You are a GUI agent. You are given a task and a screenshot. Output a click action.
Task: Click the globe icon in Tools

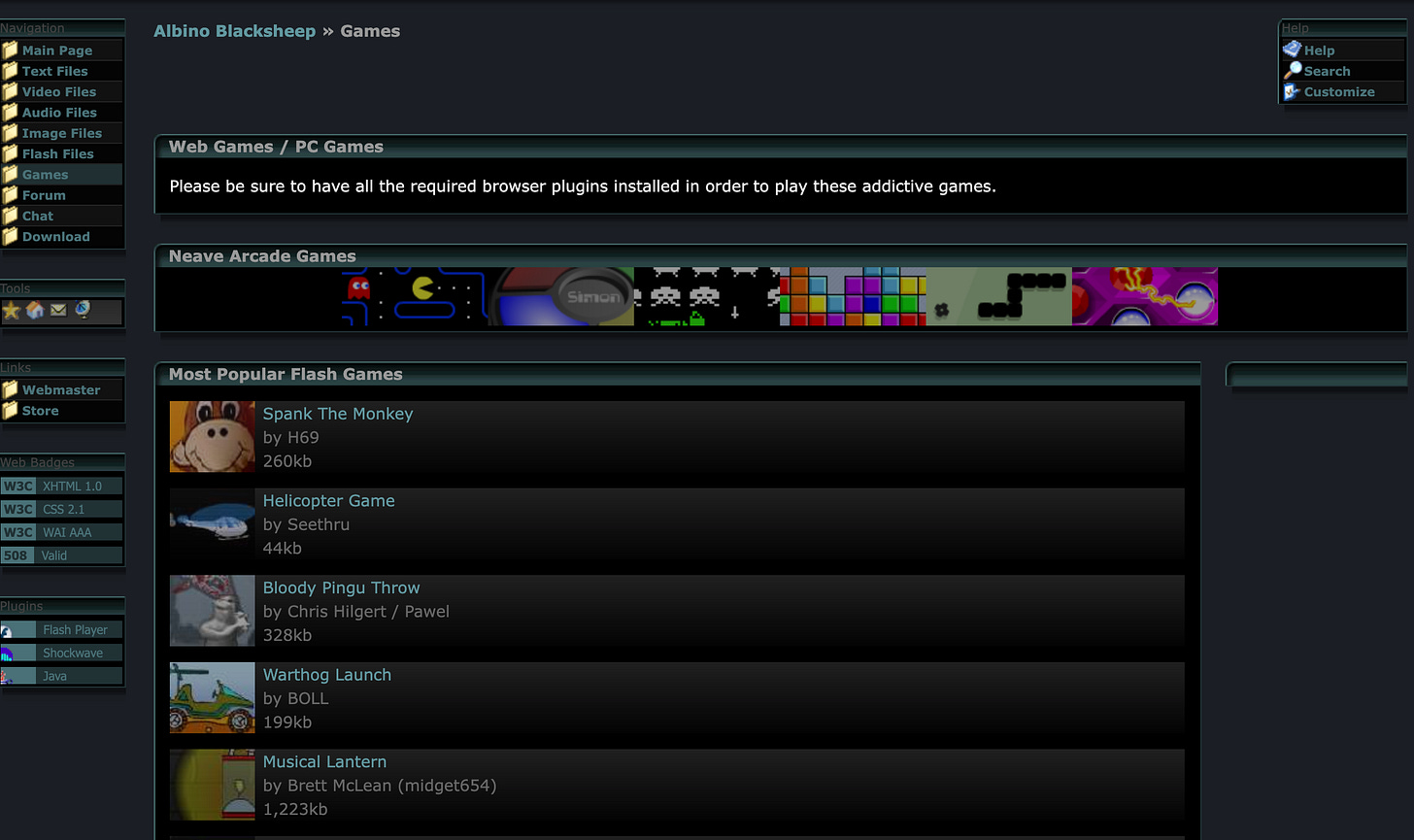[83, 311]
